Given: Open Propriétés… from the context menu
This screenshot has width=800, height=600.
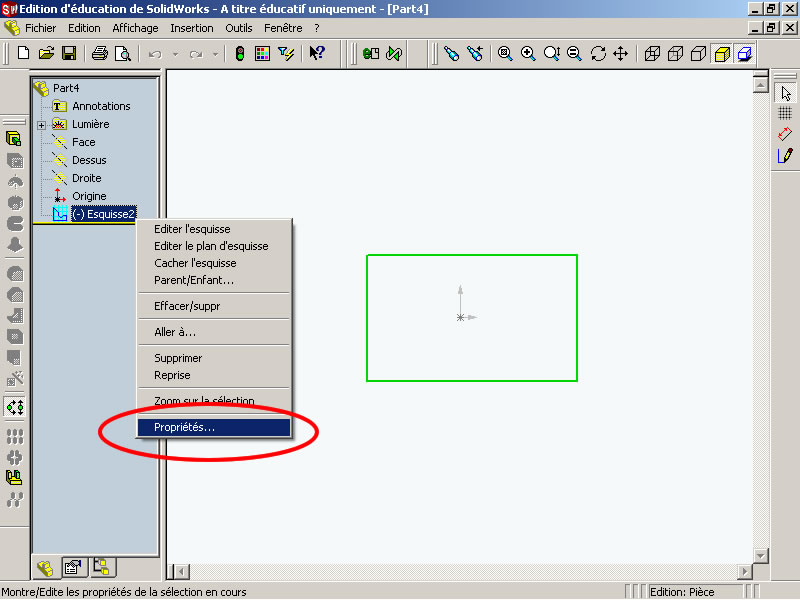Looking at the screenshot, I should [214, 427].
